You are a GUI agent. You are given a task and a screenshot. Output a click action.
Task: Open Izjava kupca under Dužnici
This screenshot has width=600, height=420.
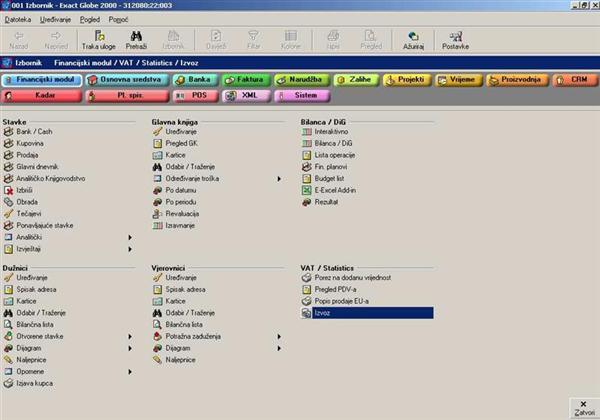[33, 382]
